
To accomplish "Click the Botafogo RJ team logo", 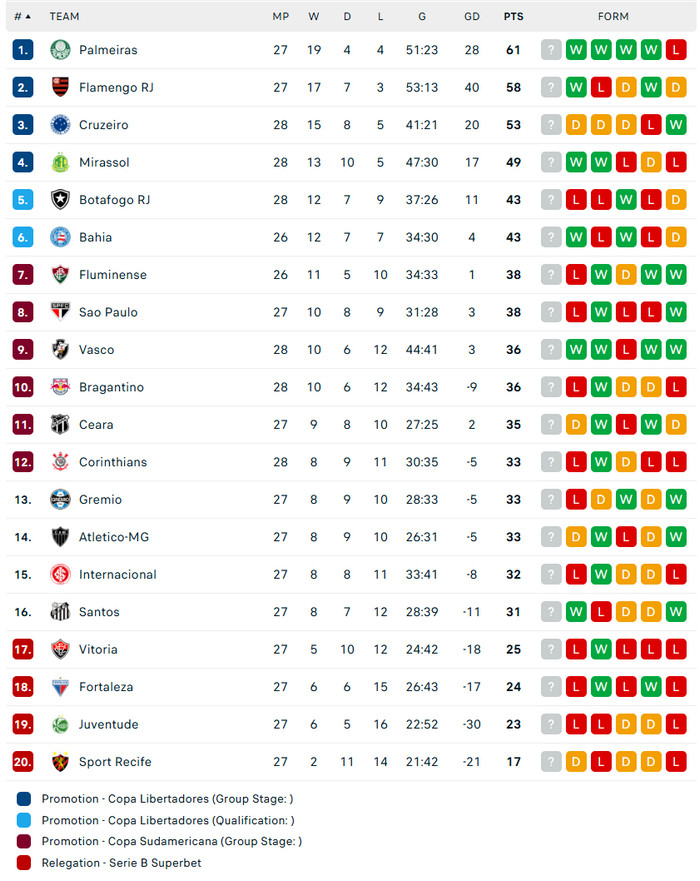I will pos(60,200).
